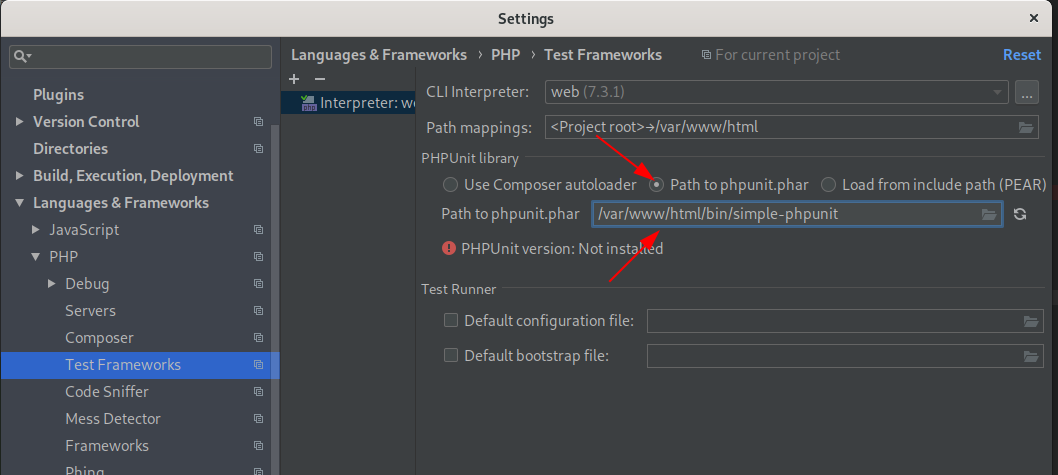Click the Path to phpunit.phar input field
The width and height of the screenshot is (1058, 475).
click(797, 215)
